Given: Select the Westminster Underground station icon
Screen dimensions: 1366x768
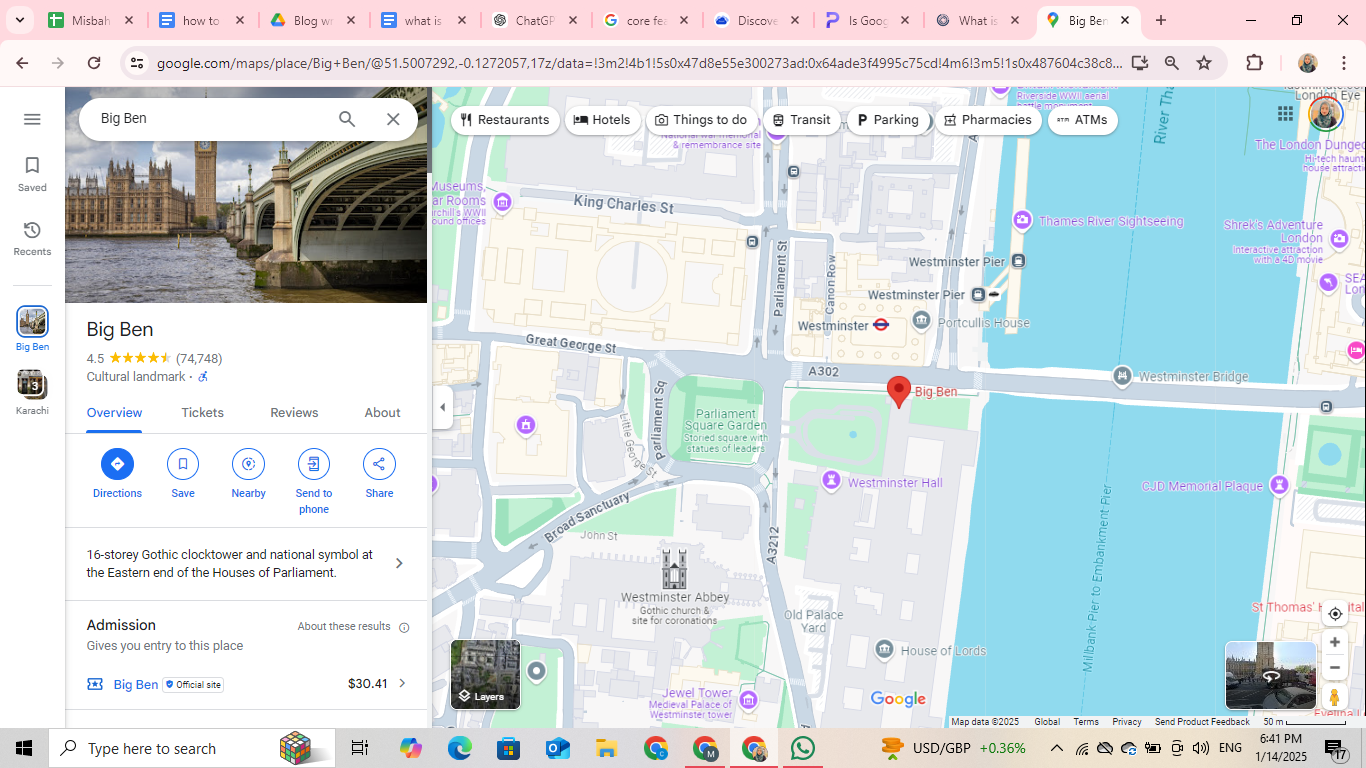Looking at the screenshot, I should tap(881, 325).
